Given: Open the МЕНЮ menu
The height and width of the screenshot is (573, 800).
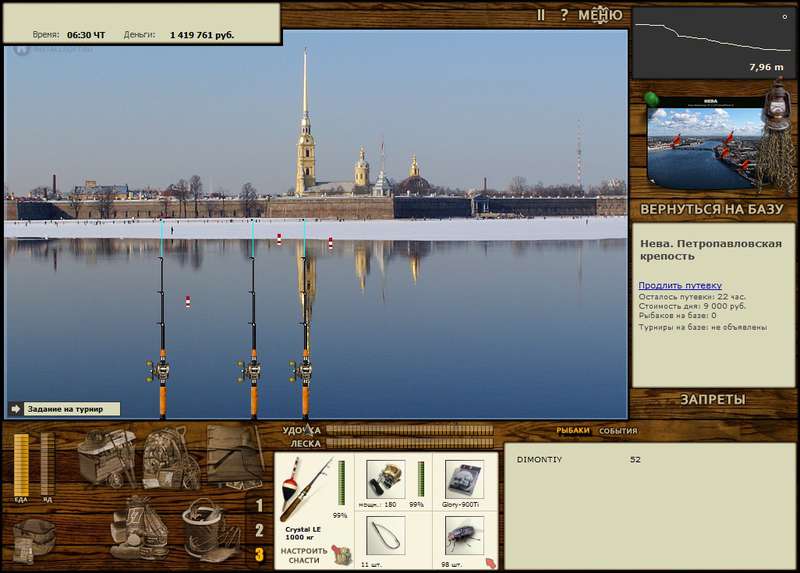Looking at the screenshot, I should tap(600, 15).
